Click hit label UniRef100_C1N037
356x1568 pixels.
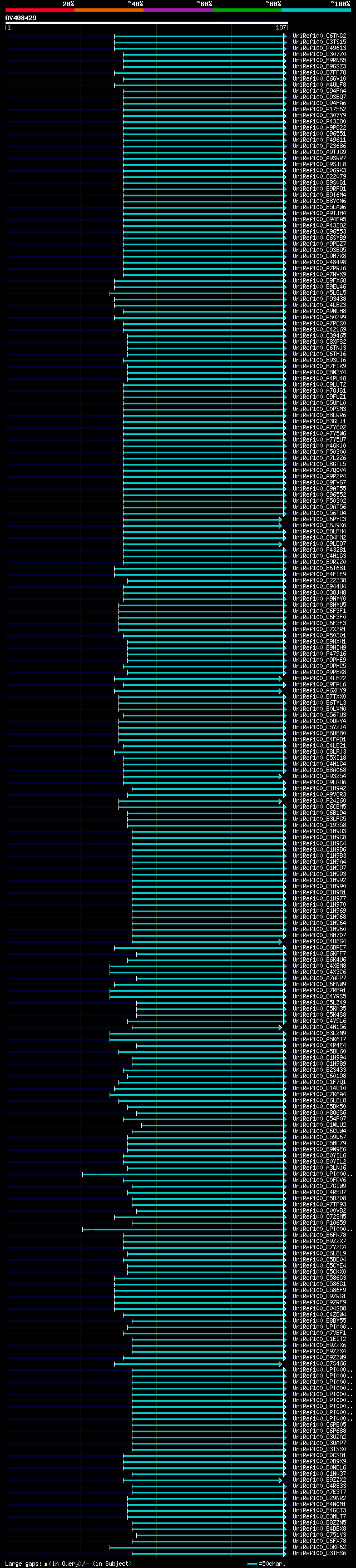pyautogui.click(x=319, y=1473)
